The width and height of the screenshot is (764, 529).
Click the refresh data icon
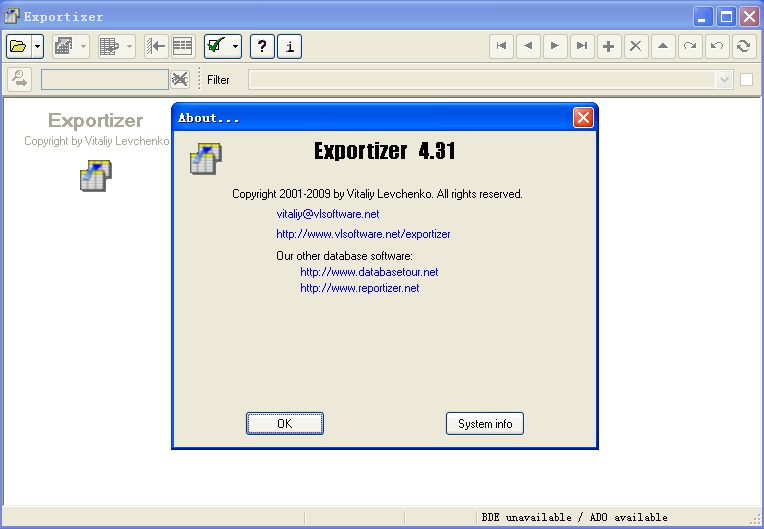pos(744,46)
